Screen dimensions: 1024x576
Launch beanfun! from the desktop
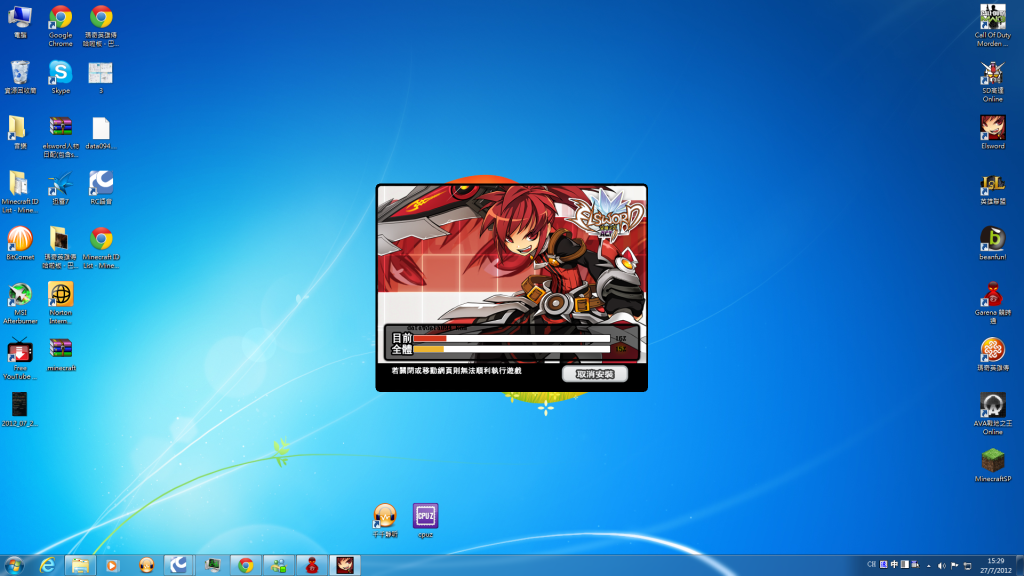tap(992, 240)
